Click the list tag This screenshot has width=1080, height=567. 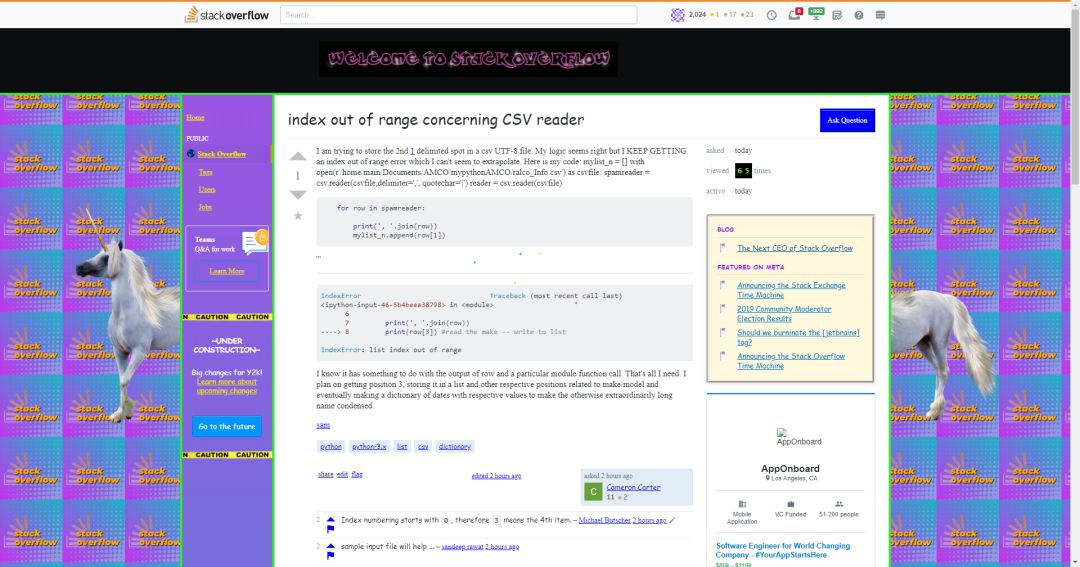click(x=402, y=446)
